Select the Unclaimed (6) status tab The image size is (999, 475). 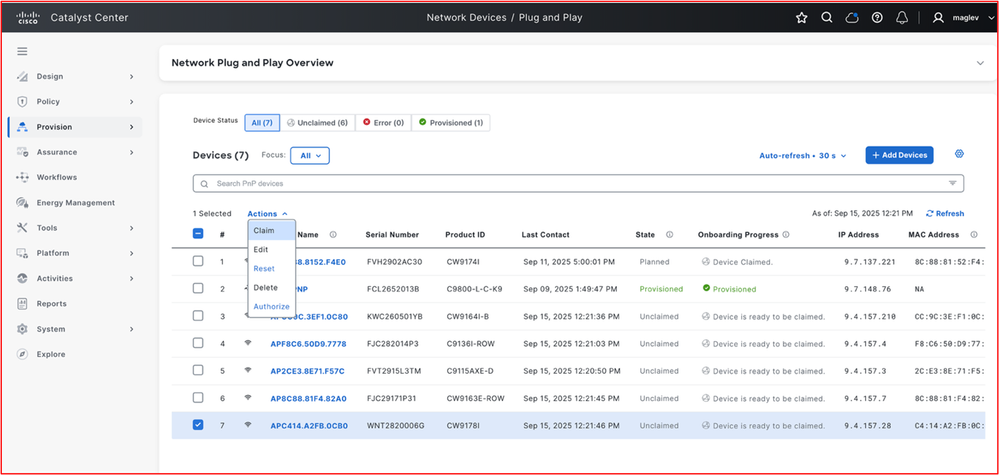click(x=317, y=123)
